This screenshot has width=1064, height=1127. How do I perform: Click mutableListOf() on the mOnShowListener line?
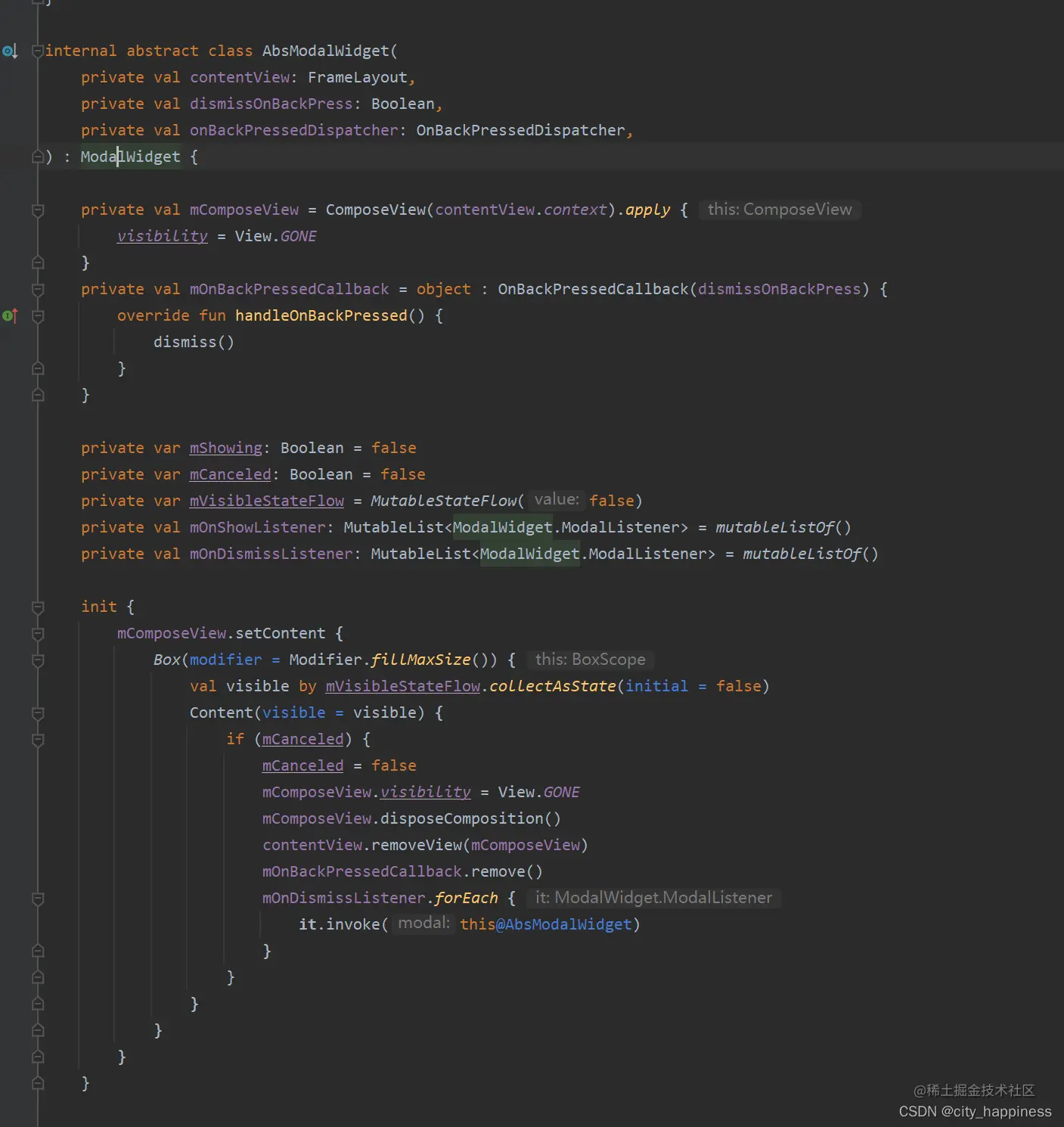click(x=783, y=527)
